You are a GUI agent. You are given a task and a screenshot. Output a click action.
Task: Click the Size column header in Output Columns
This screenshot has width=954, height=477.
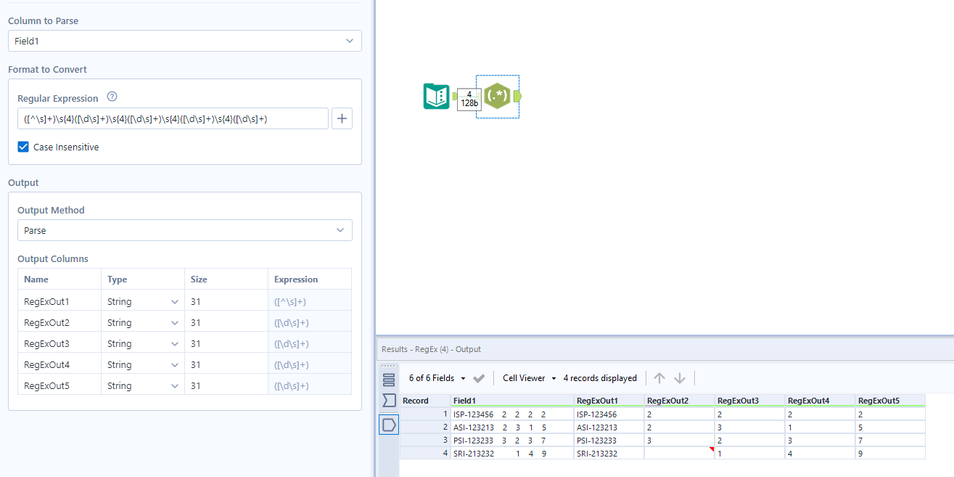pos(226,280)
